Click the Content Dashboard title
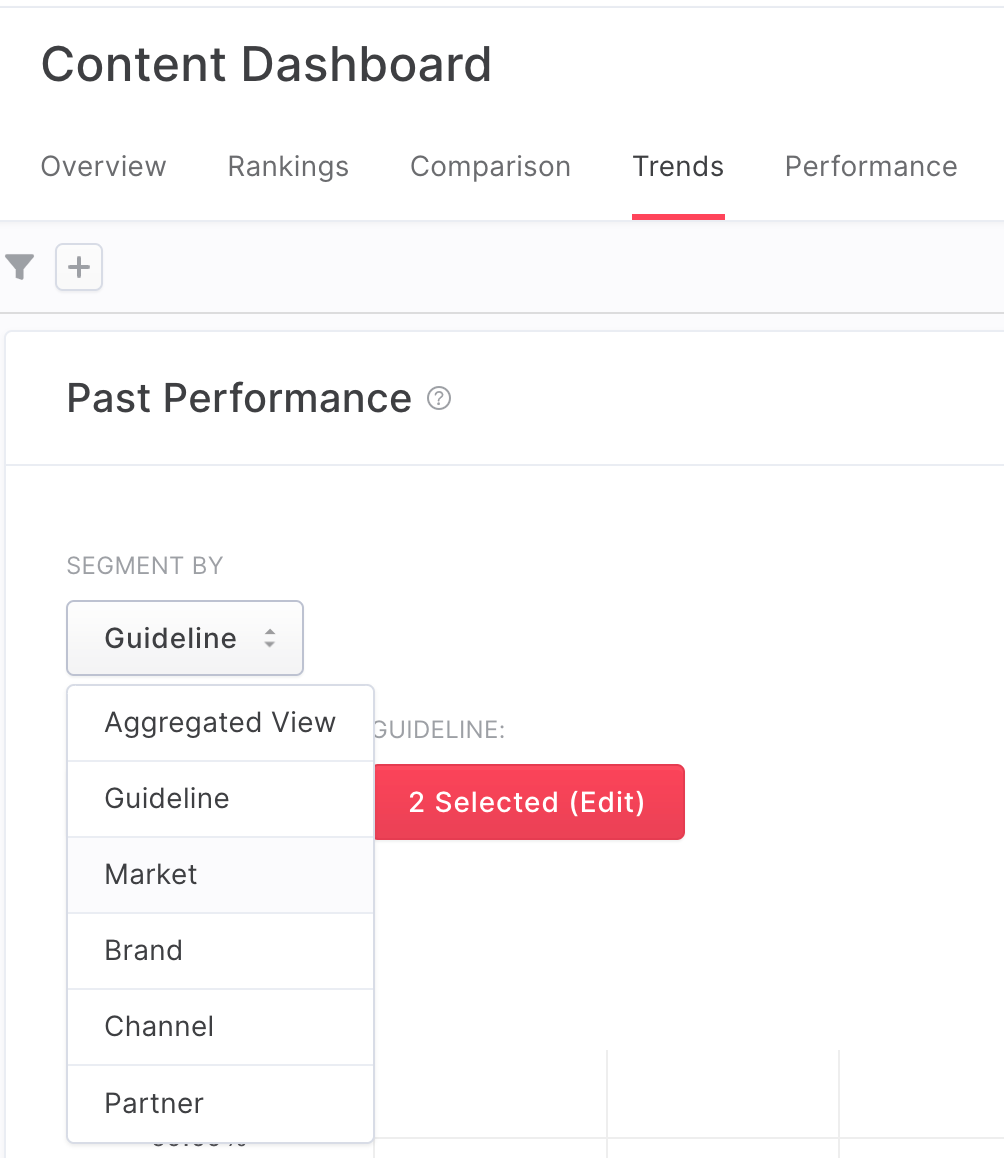Viewport: 1004px width, 1158px height. pos(266,64)
